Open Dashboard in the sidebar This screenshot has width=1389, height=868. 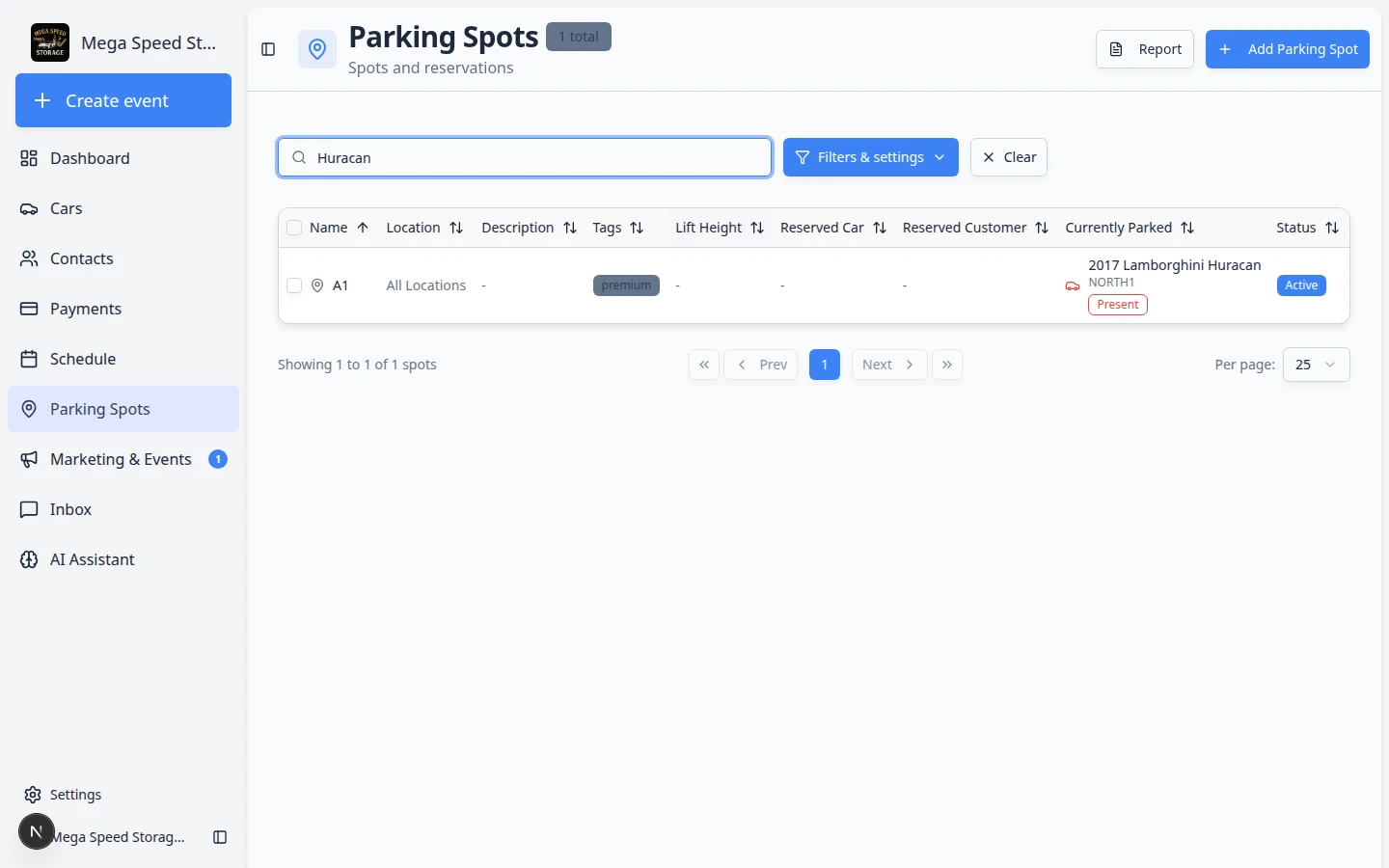tap(123, 158)
